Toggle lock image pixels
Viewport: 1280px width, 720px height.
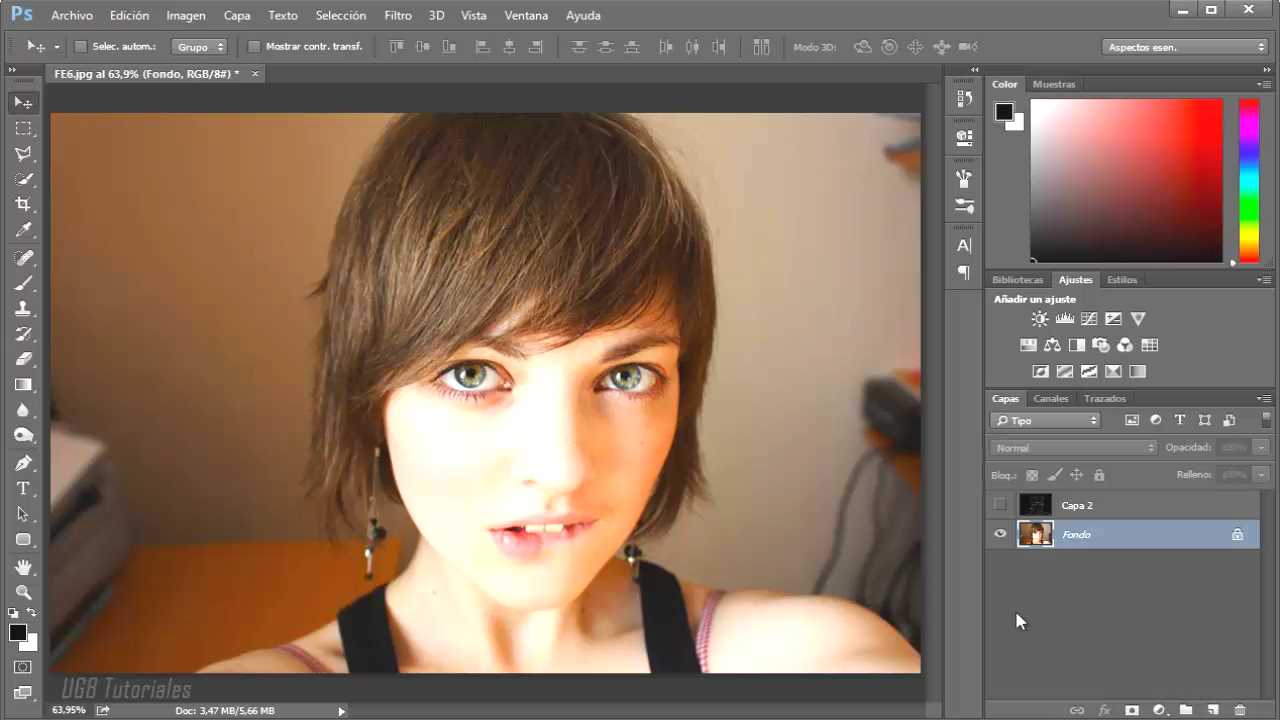coord(1054,475)
